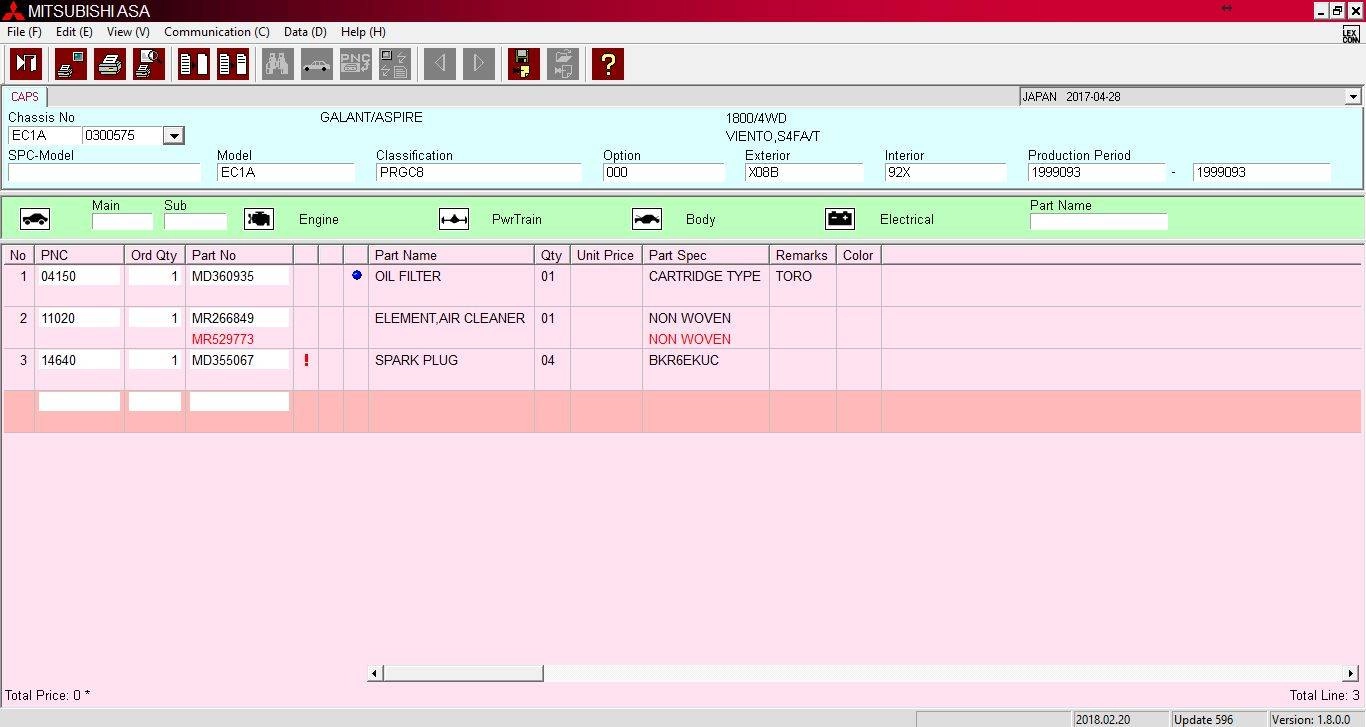Click the Sub group input field

pos(195,222)
